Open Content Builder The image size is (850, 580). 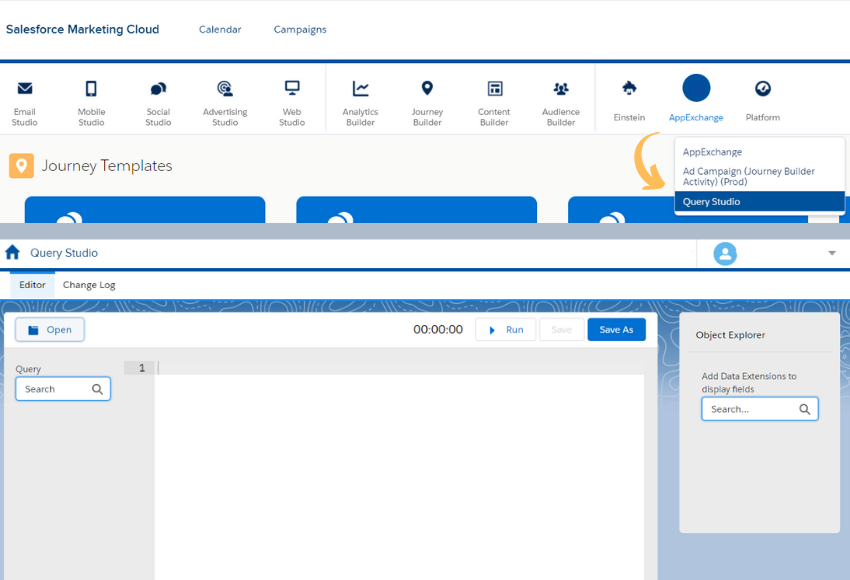tap(494, 102)
